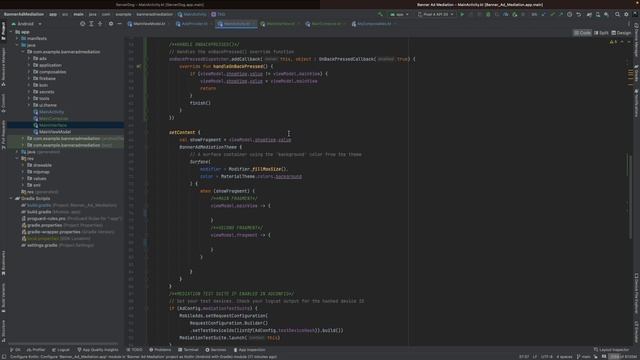This screenshot has width=640, height=360.
Task: Click warnings indicator in editor corner
Action: pyautogui.click(x=613, y=42)
